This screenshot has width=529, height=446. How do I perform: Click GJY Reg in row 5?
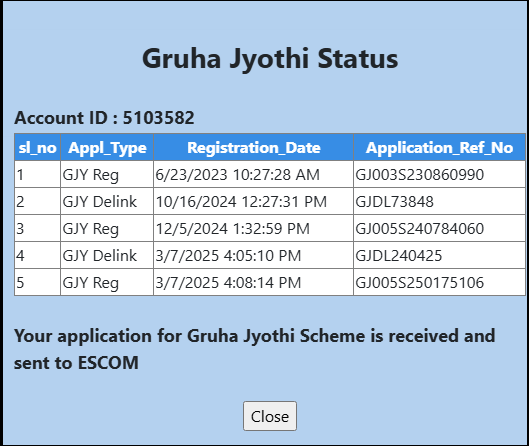coord(90,283)
